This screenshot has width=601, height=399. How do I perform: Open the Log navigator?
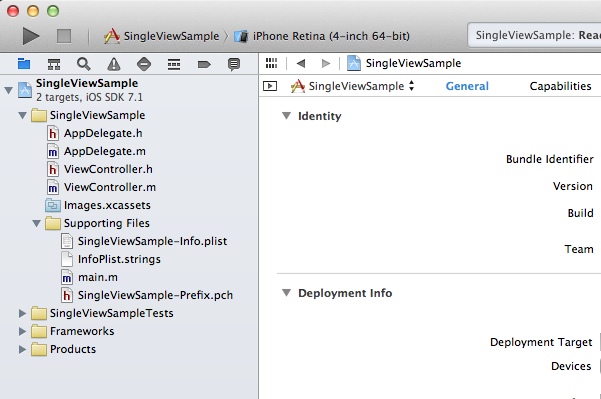pos(234,64)
